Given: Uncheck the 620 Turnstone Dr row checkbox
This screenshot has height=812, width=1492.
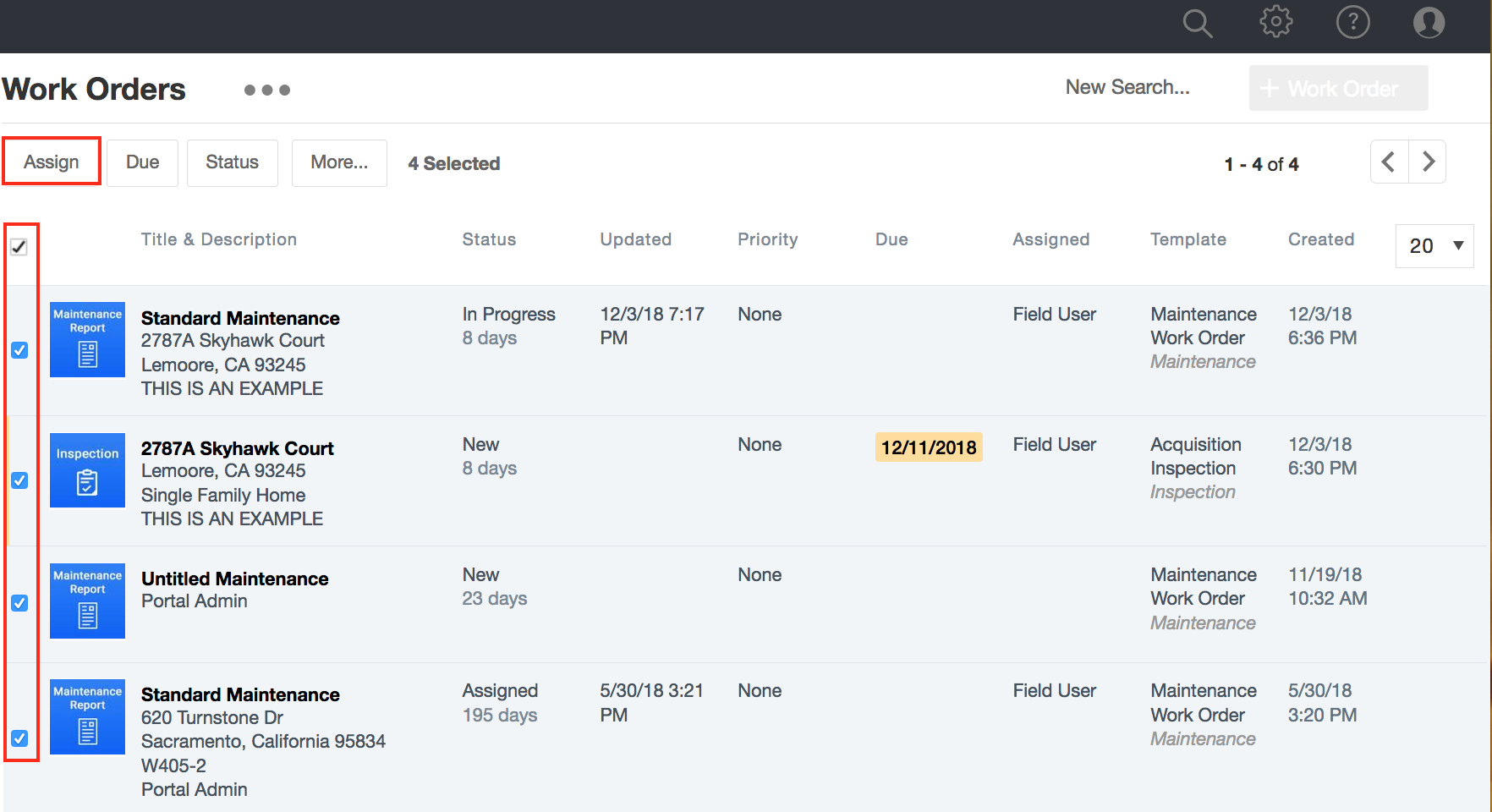Looking at the screenshot, I should 19,738.
